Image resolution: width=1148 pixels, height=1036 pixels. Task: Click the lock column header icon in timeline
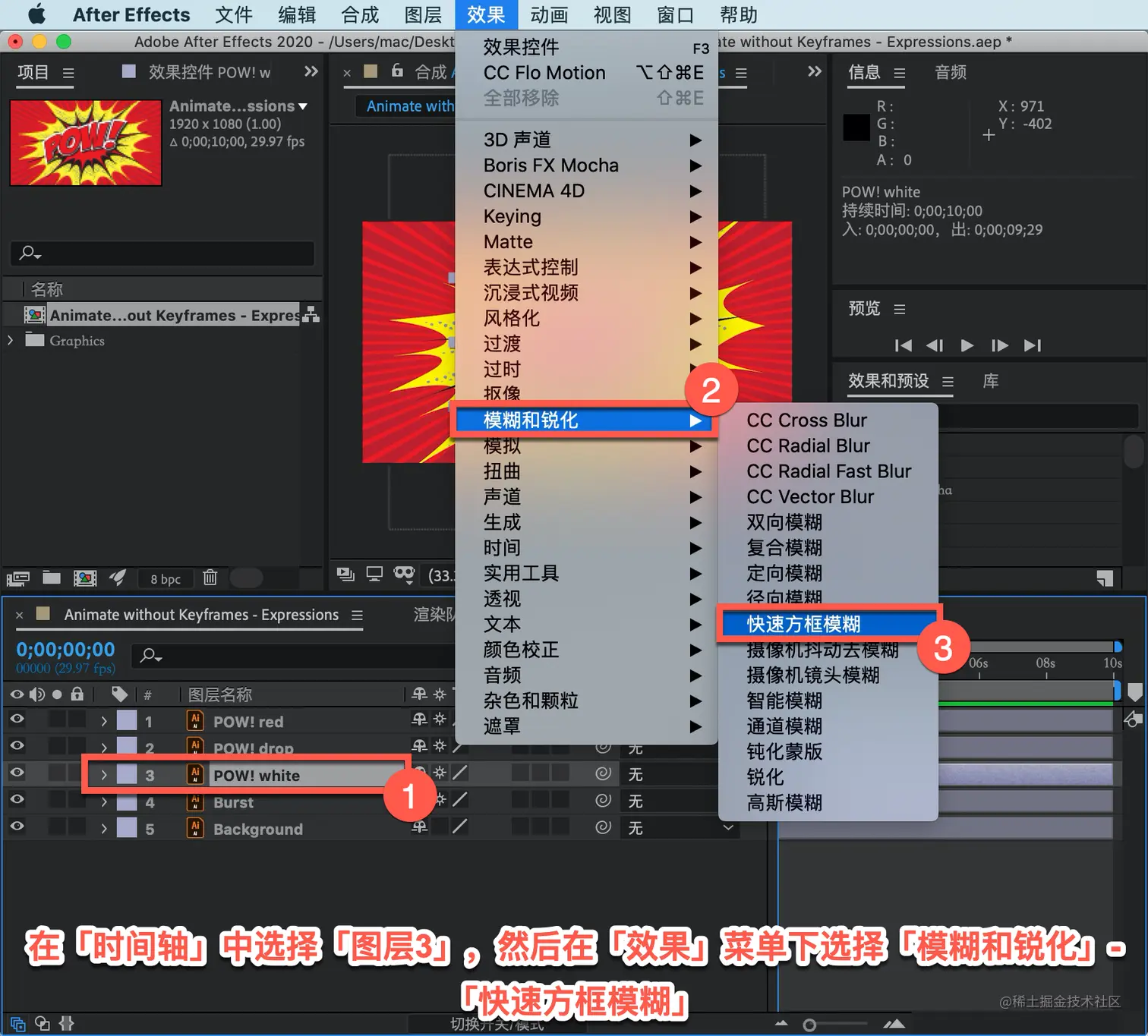[77, 694]
